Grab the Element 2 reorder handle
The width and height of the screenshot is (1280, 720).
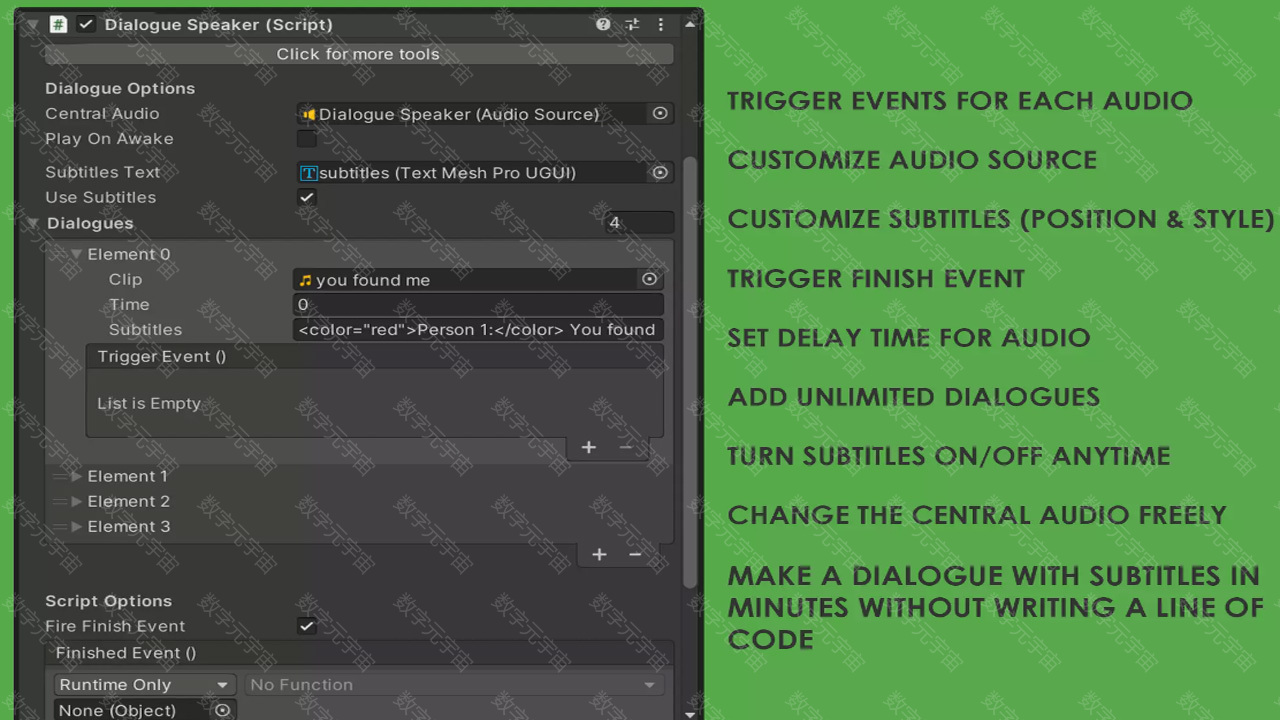(59, 502)
